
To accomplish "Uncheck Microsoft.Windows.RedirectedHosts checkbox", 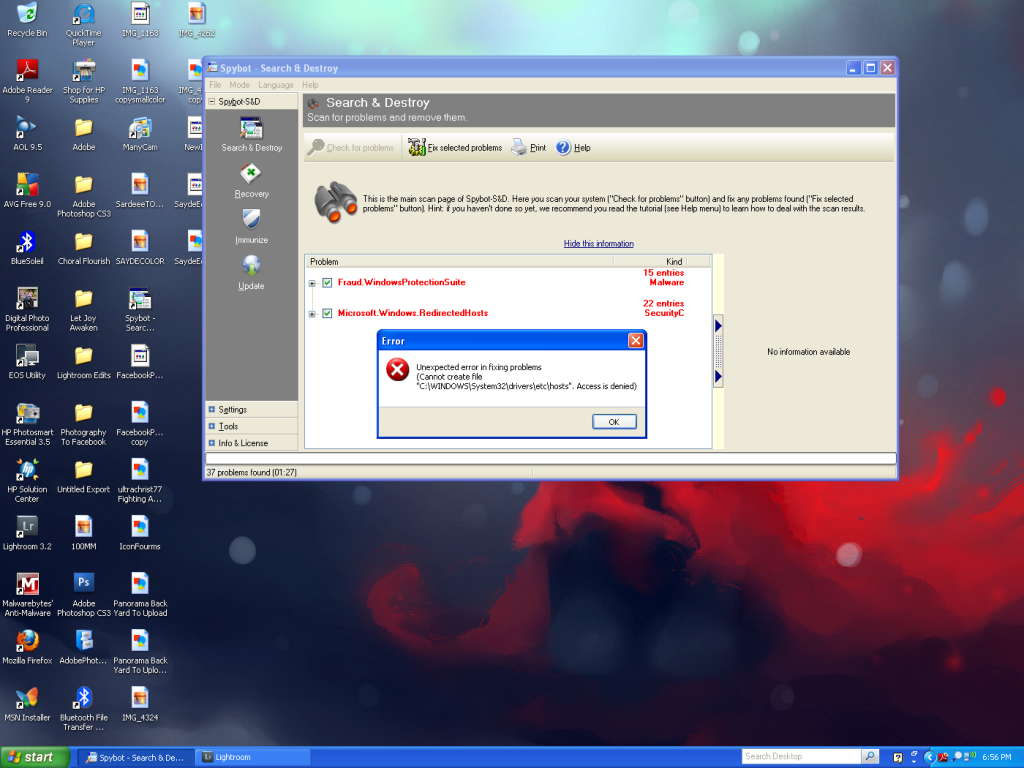I will [327, 313].
